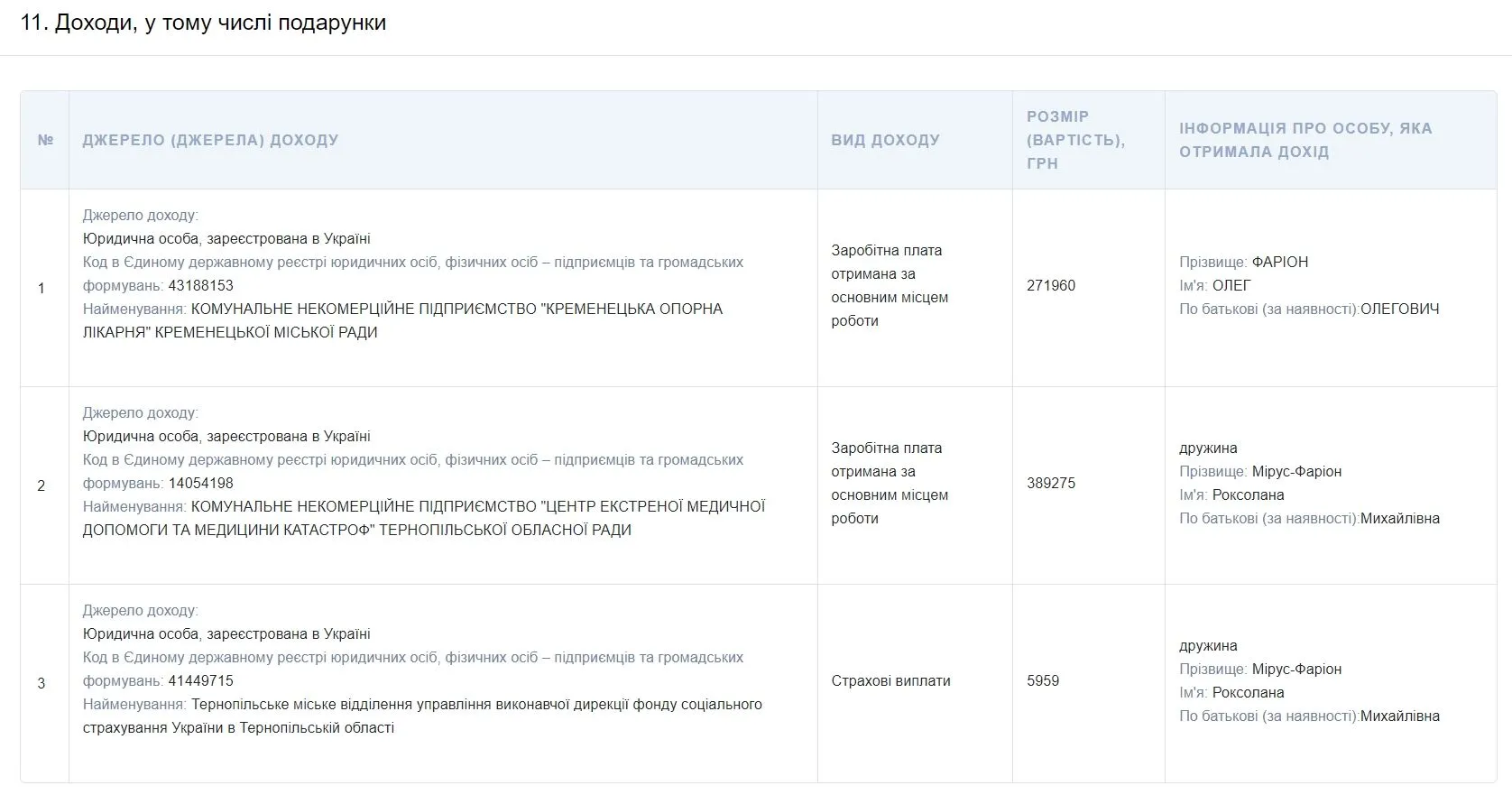Screen dimensions: 1512x804
Task: Click 'Юридична особа, зареєстрована в Україні' in row 3
Action: 226,633
